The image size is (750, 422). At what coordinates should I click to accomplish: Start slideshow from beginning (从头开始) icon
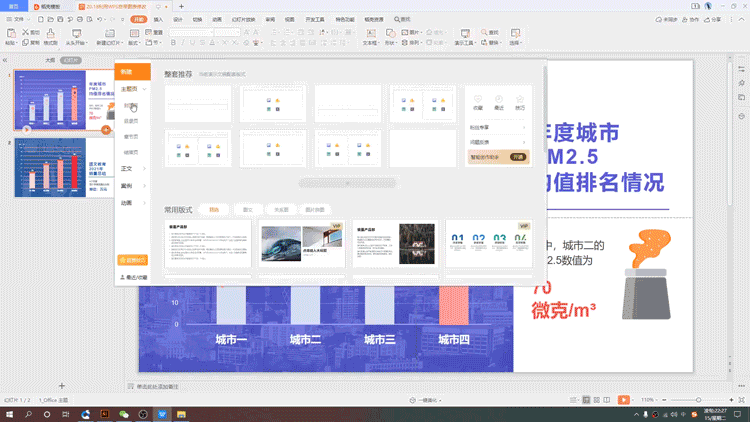[x=76, y=33]
